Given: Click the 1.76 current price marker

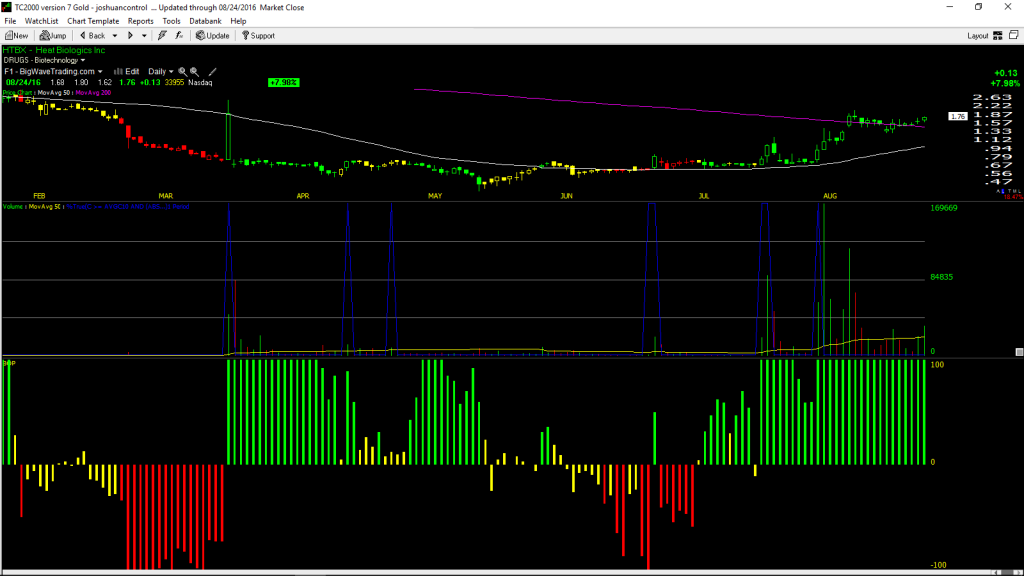Looking at the screenshot, I should (x=958, y=116).
